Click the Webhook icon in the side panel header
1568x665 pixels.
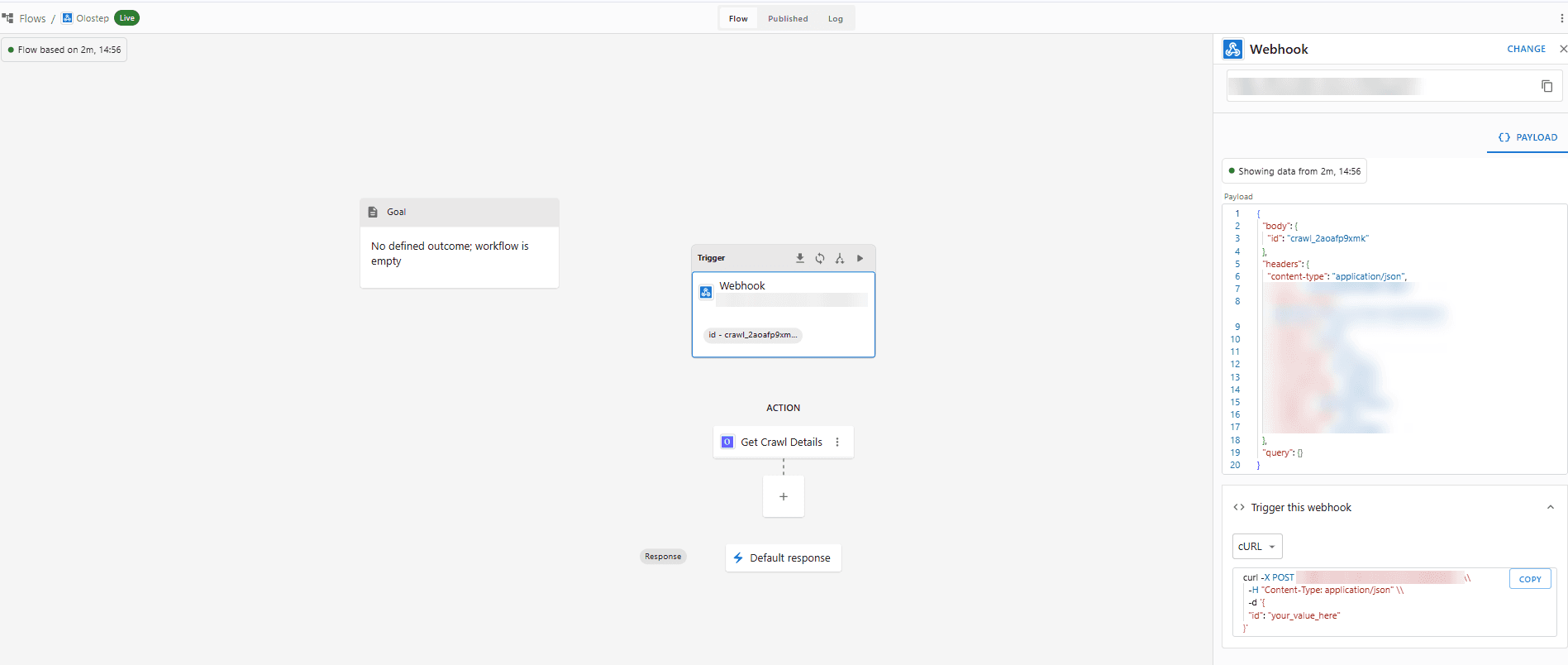coord(1232,49)
